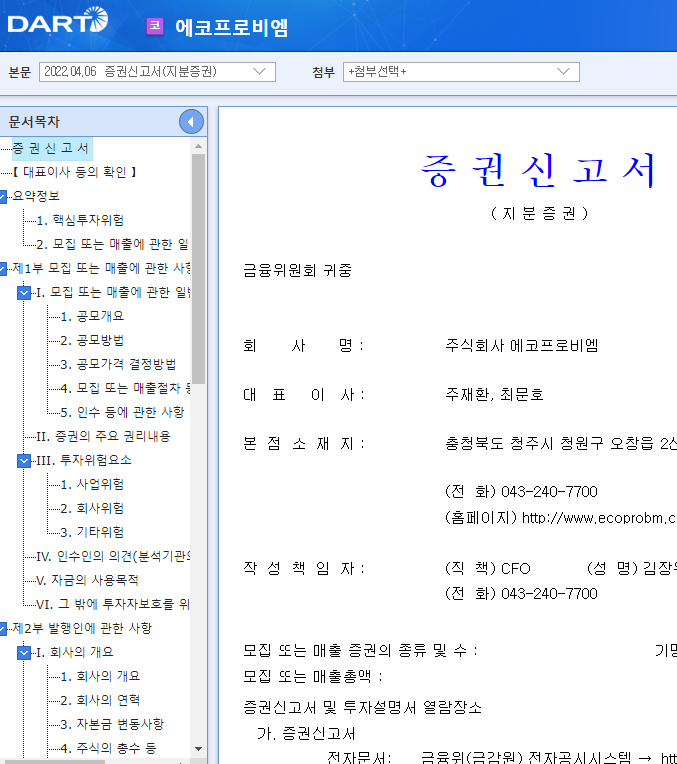Go to 1. 핵심투자위험

pyautogui.click(x=80, y=220)
